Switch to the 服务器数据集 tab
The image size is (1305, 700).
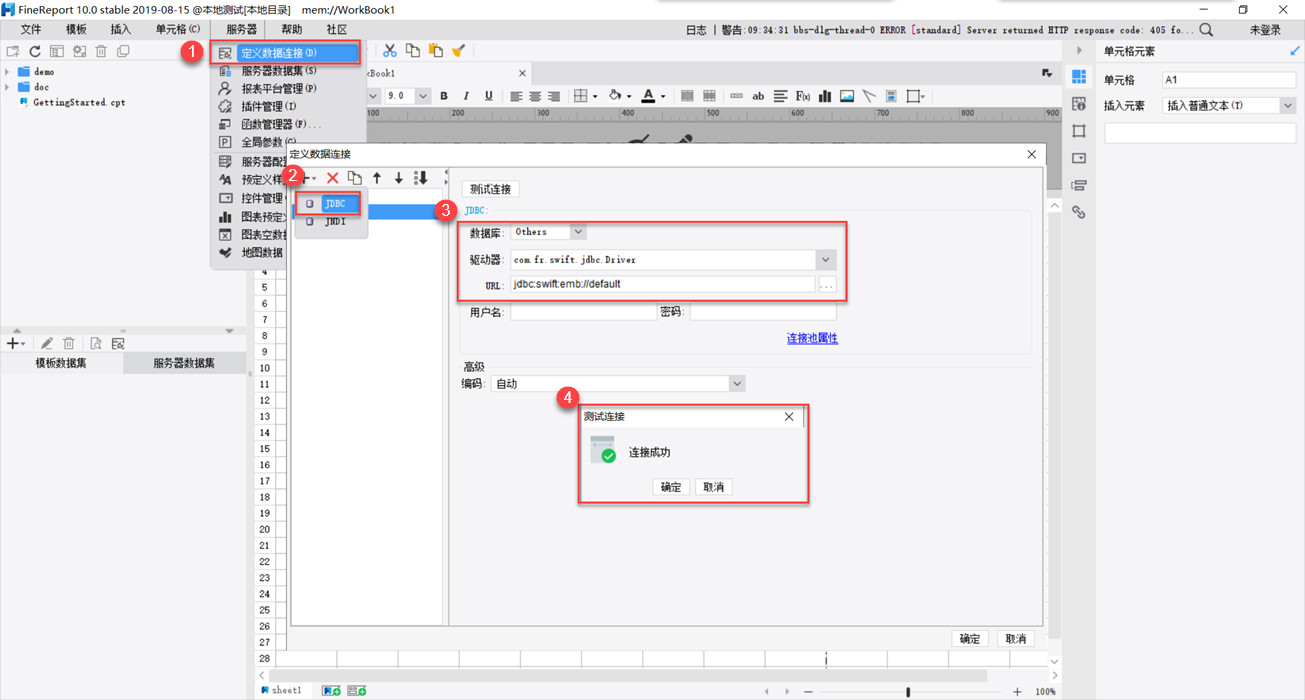(x=184, y=363)
